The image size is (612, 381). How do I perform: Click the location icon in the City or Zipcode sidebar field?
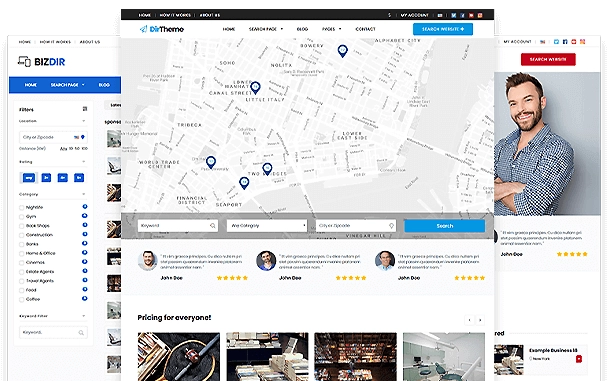(x=82, y=137)
